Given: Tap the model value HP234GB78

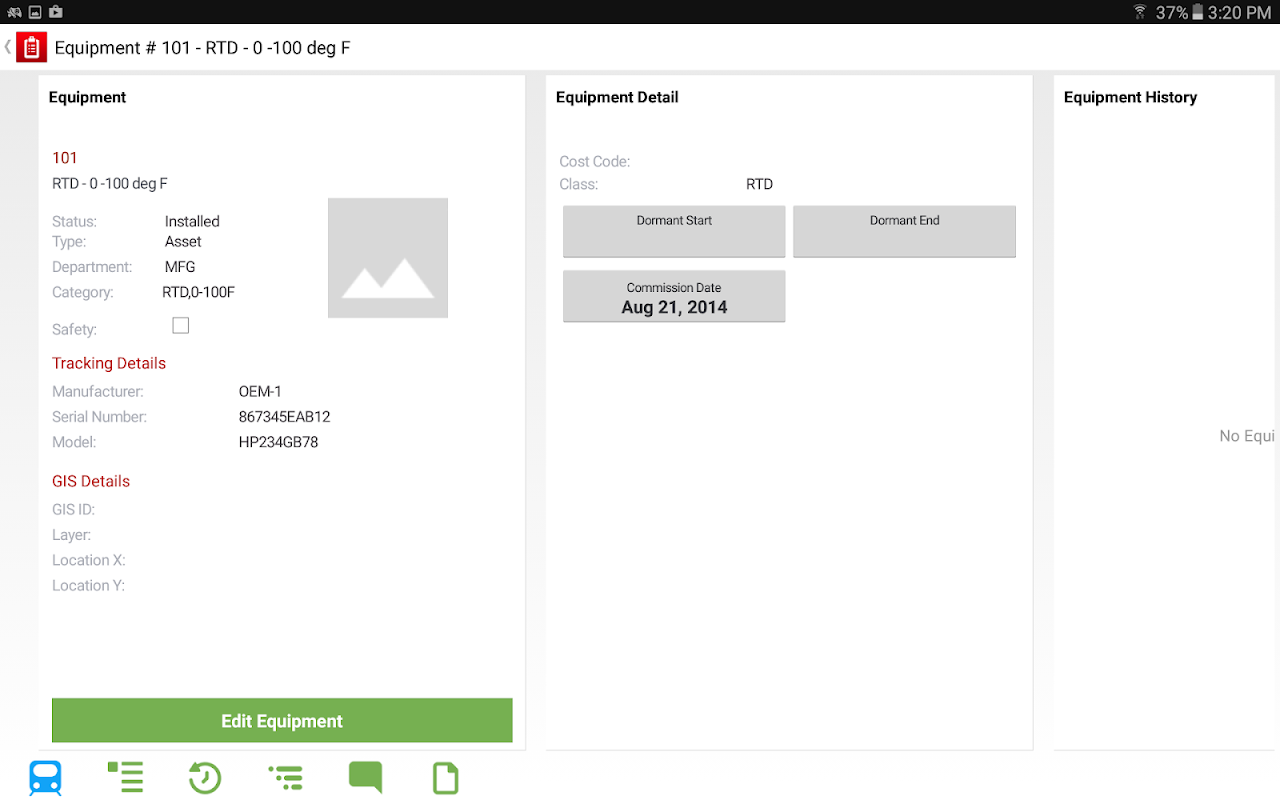Looking at the screenshot, I should (279, 442).
